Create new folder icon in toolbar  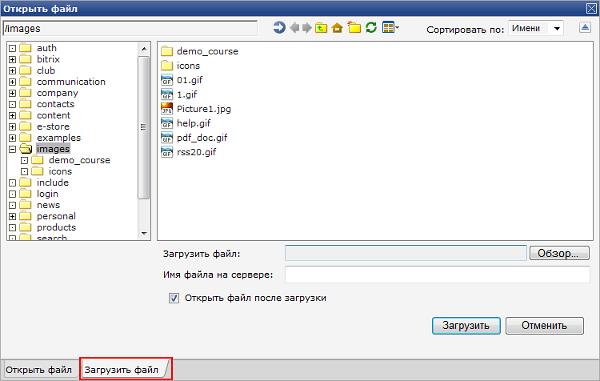[354, 28]
